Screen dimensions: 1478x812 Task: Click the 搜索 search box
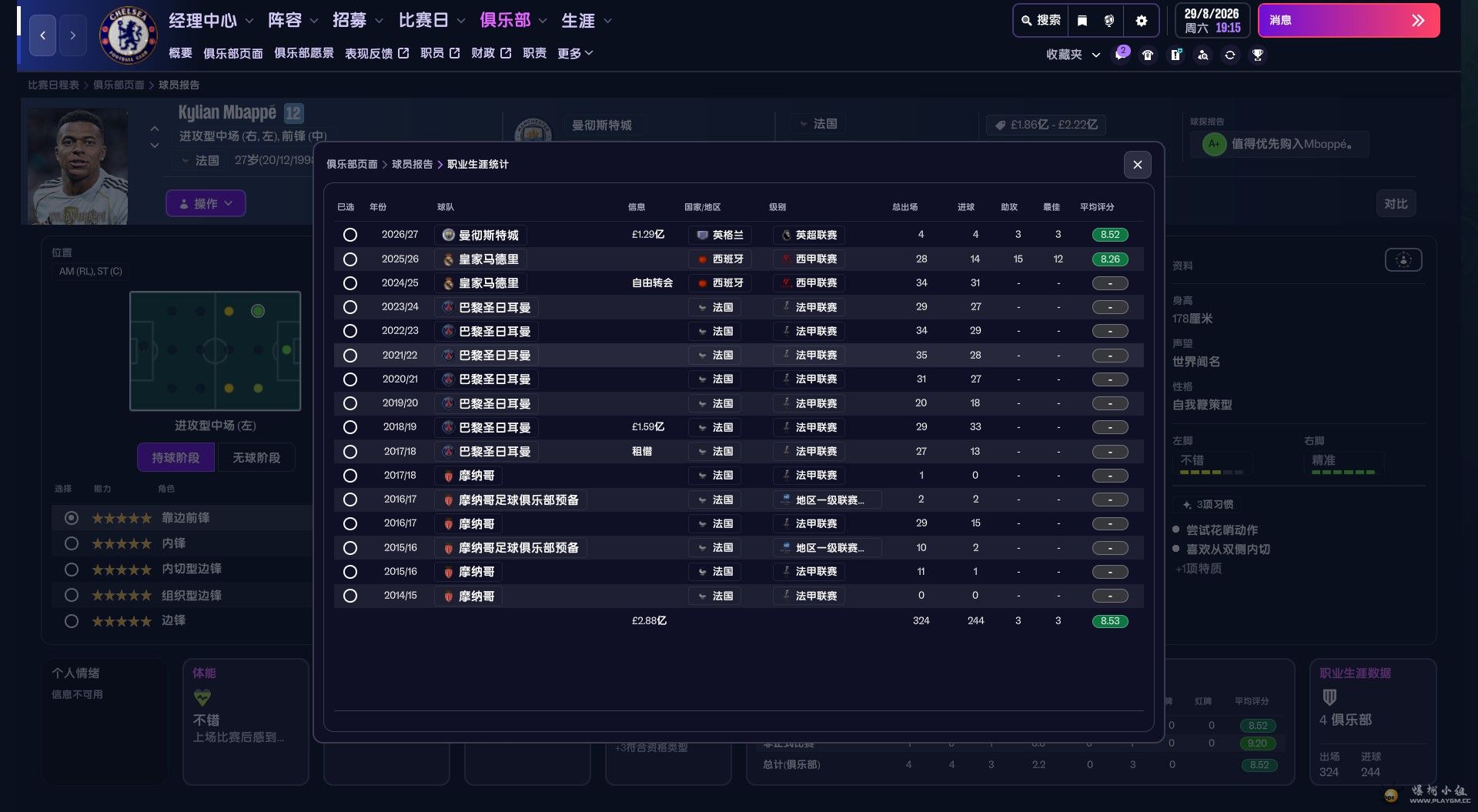[1041, 21]
